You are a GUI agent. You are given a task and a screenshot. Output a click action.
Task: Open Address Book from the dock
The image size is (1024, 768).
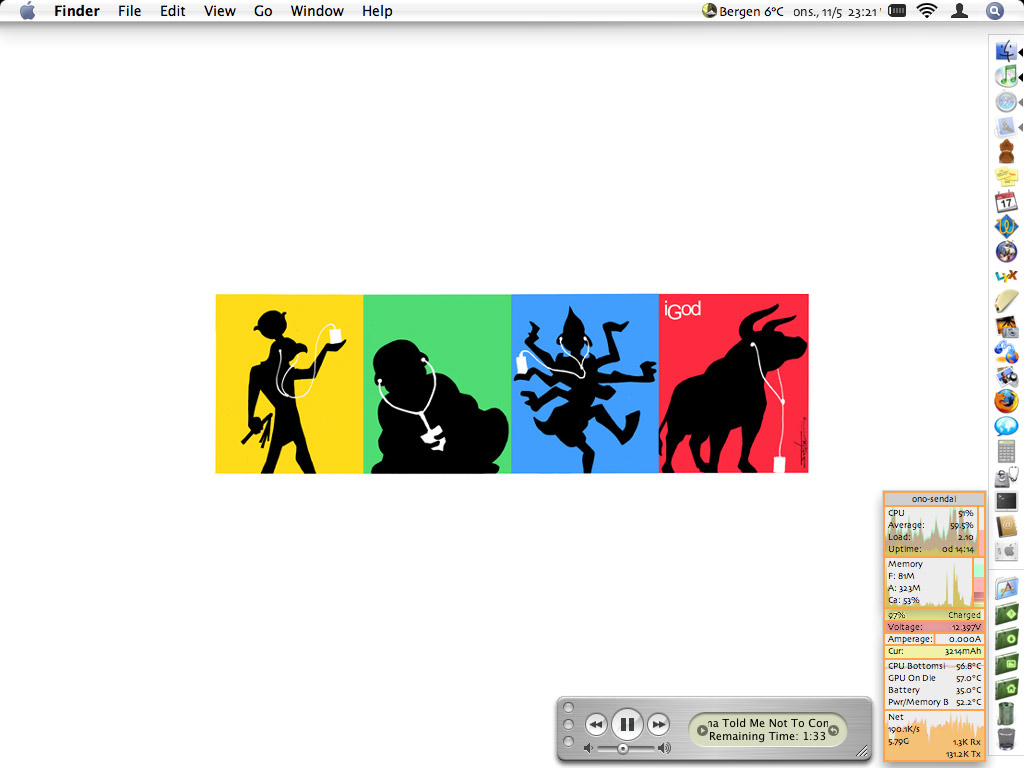pos(1006,526)
